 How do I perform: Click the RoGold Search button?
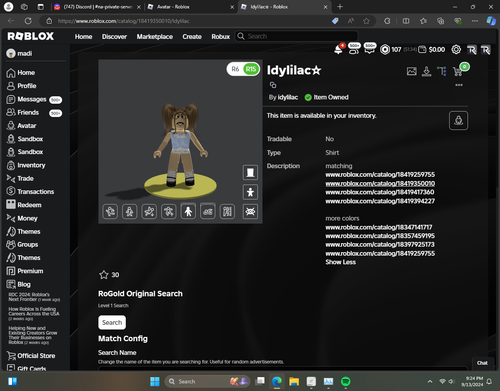point(112,322)
